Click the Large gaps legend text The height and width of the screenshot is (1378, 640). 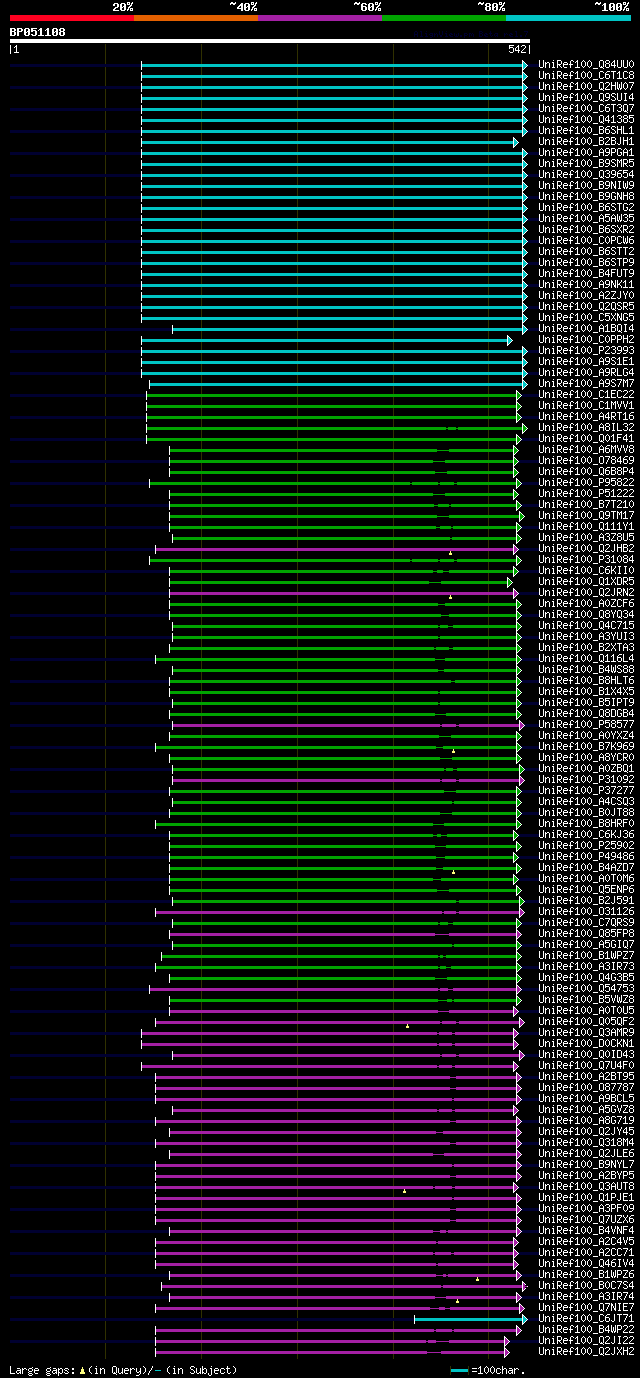[x=123, y=1370]
